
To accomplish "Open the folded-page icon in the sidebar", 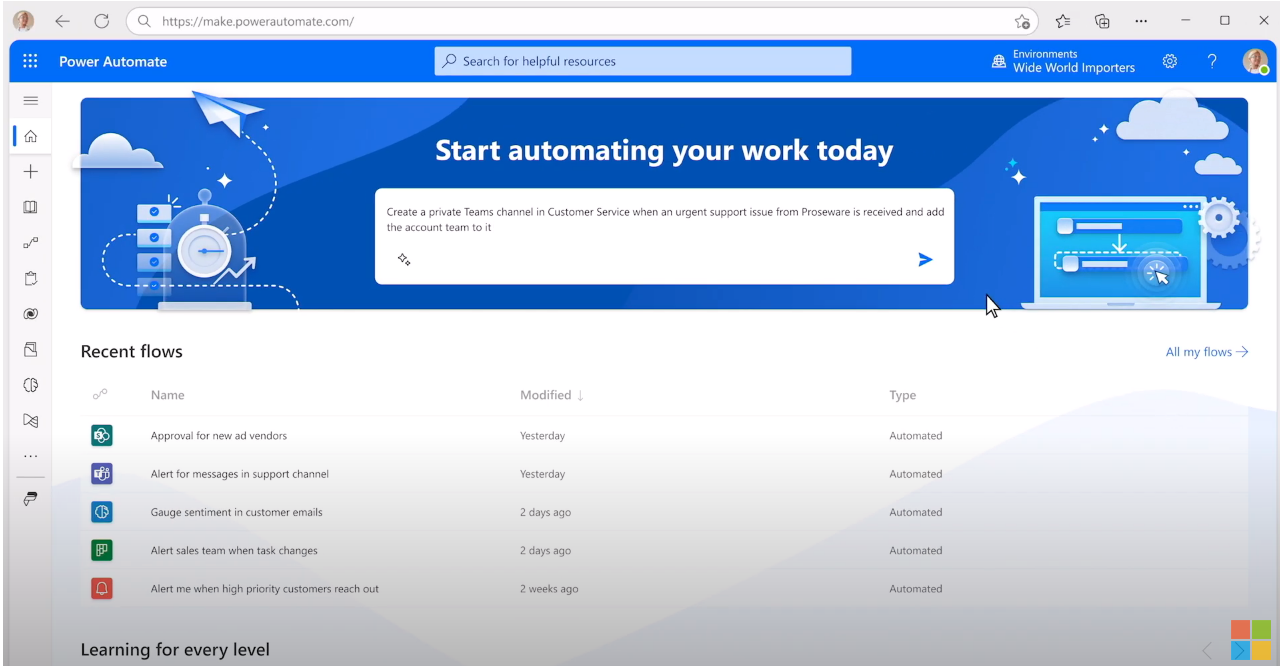I will 30,350.
